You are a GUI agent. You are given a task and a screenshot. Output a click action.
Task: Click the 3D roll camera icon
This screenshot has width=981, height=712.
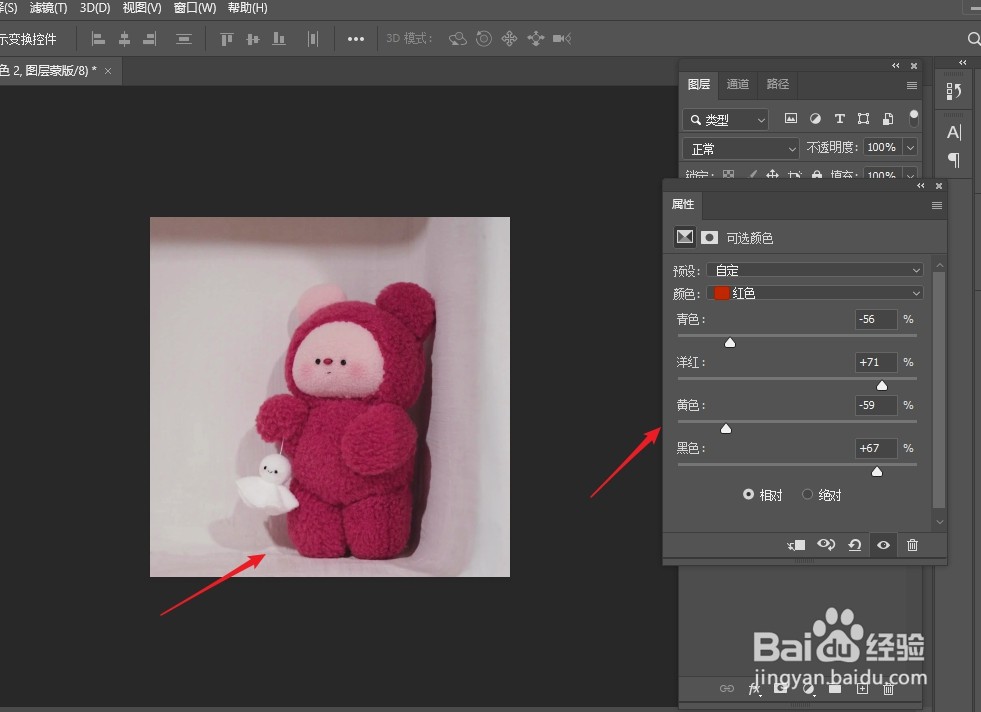click(x=484, y=39)
